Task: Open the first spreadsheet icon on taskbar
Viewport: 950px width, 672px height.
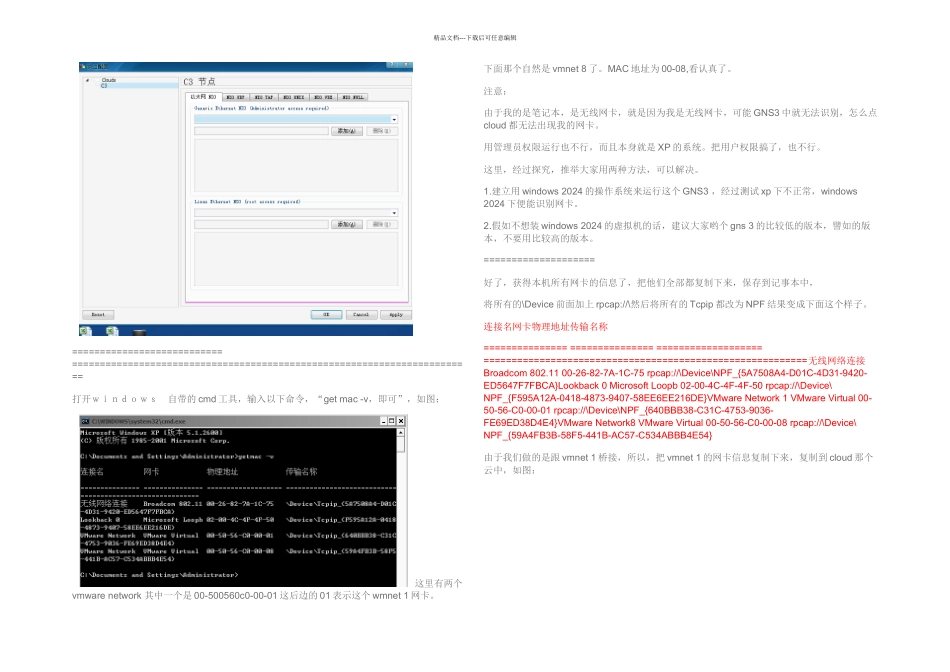Action: (x=85, y=331)
